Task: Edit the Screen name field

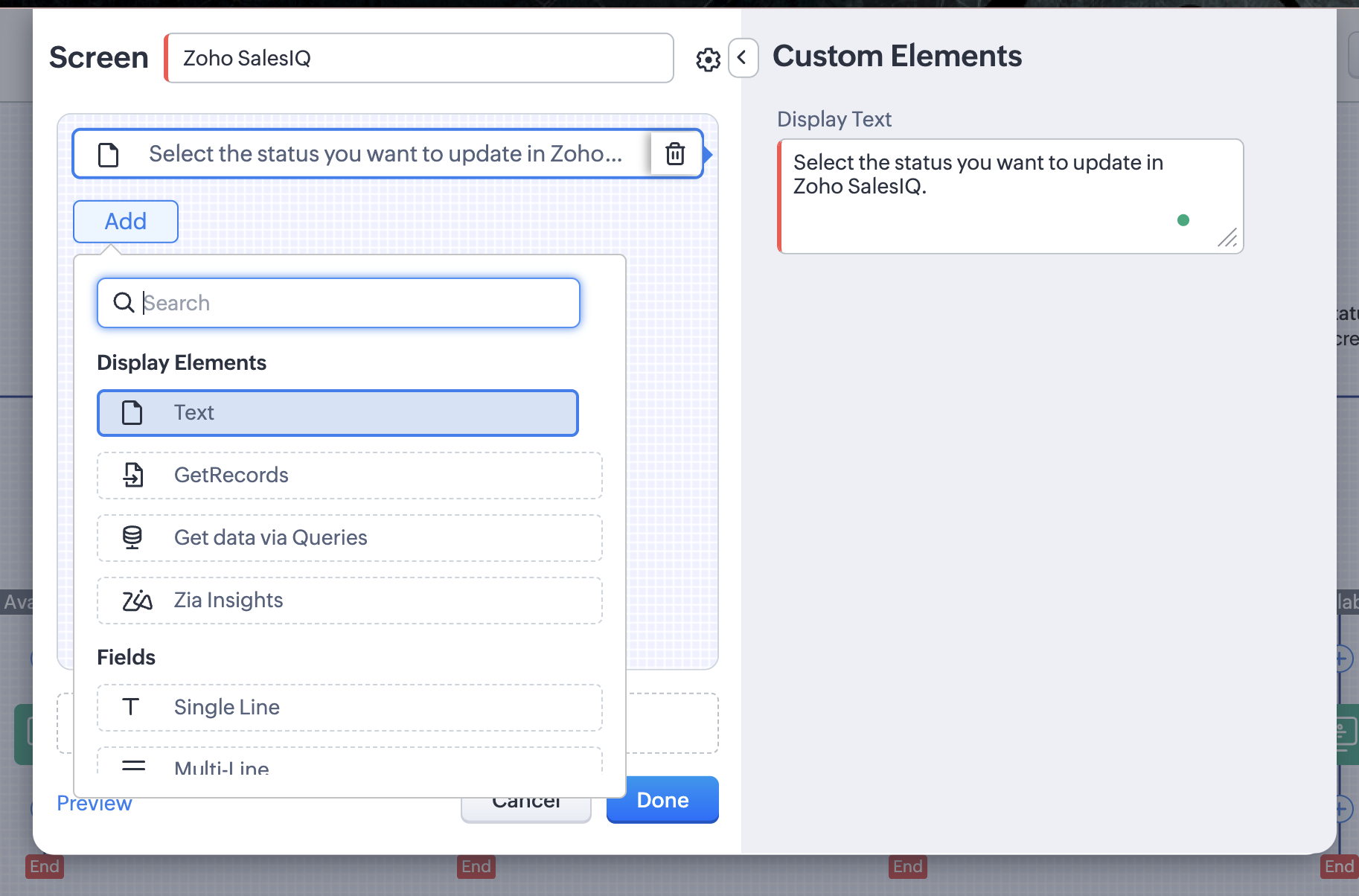Action: coord(419,58)
